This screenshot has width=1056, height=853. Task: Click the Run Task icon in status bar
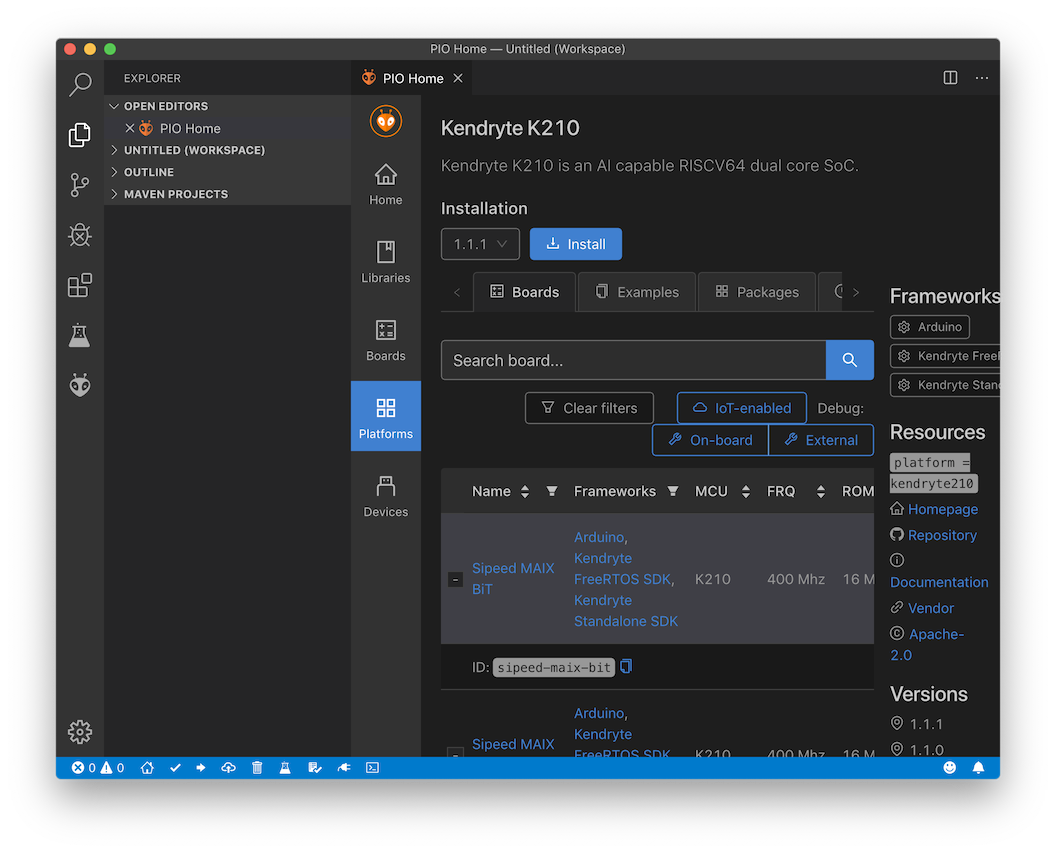point(315,767)
